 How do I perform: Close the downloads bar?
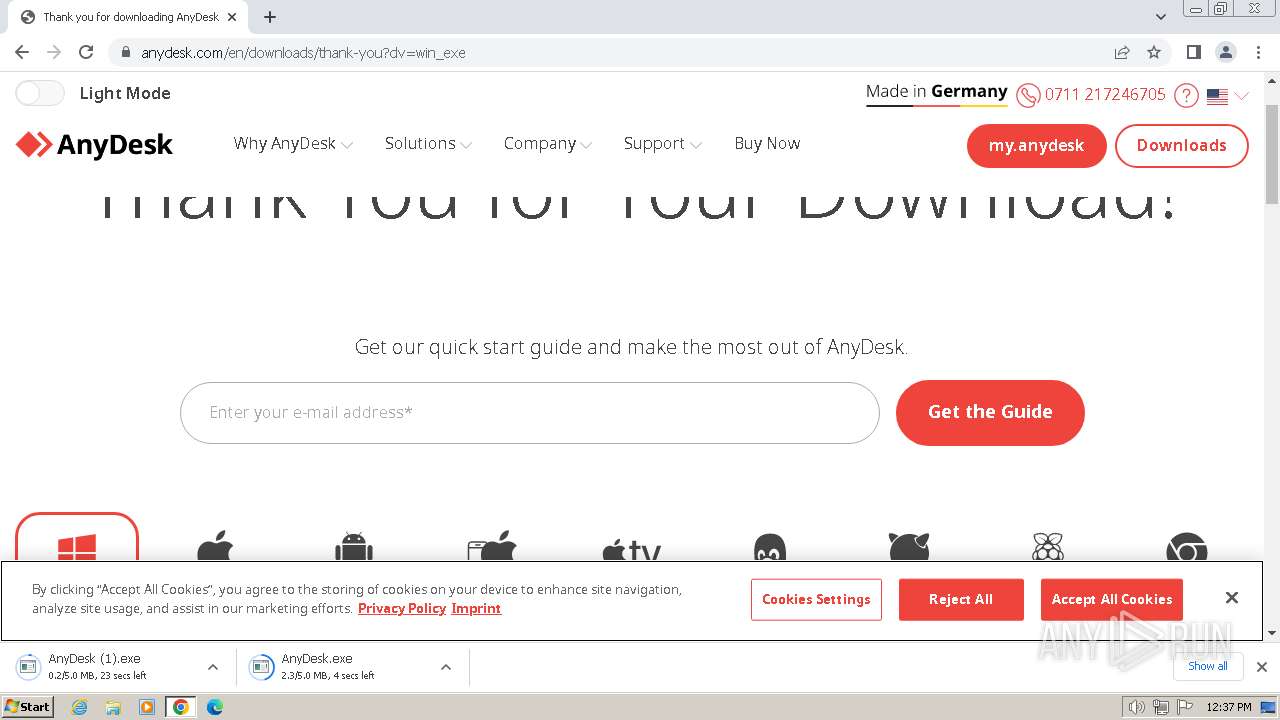click(x=1262, y=667)
